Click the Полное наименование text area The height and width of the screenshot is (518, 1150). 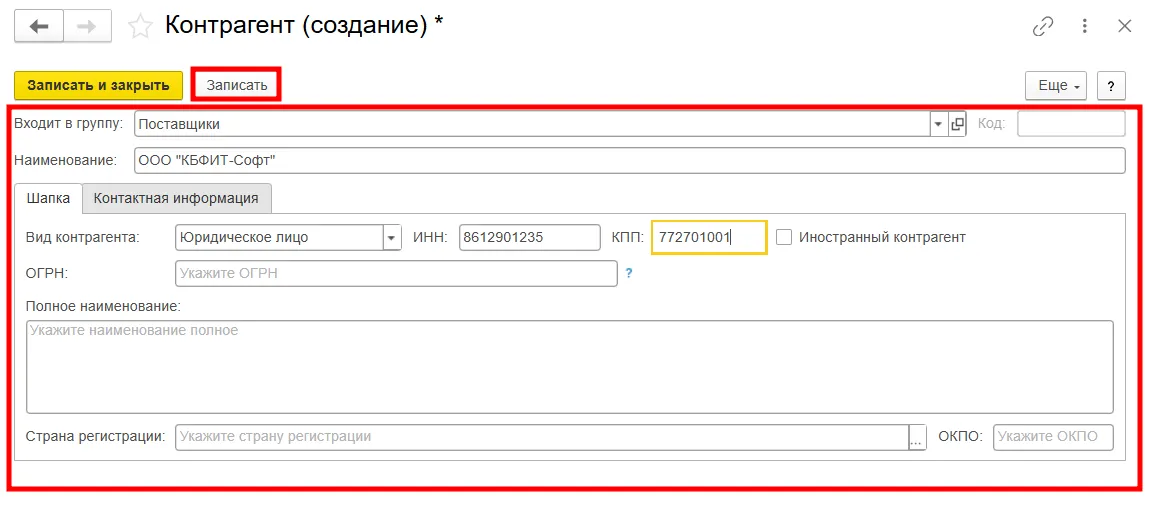tap(570, 366)
